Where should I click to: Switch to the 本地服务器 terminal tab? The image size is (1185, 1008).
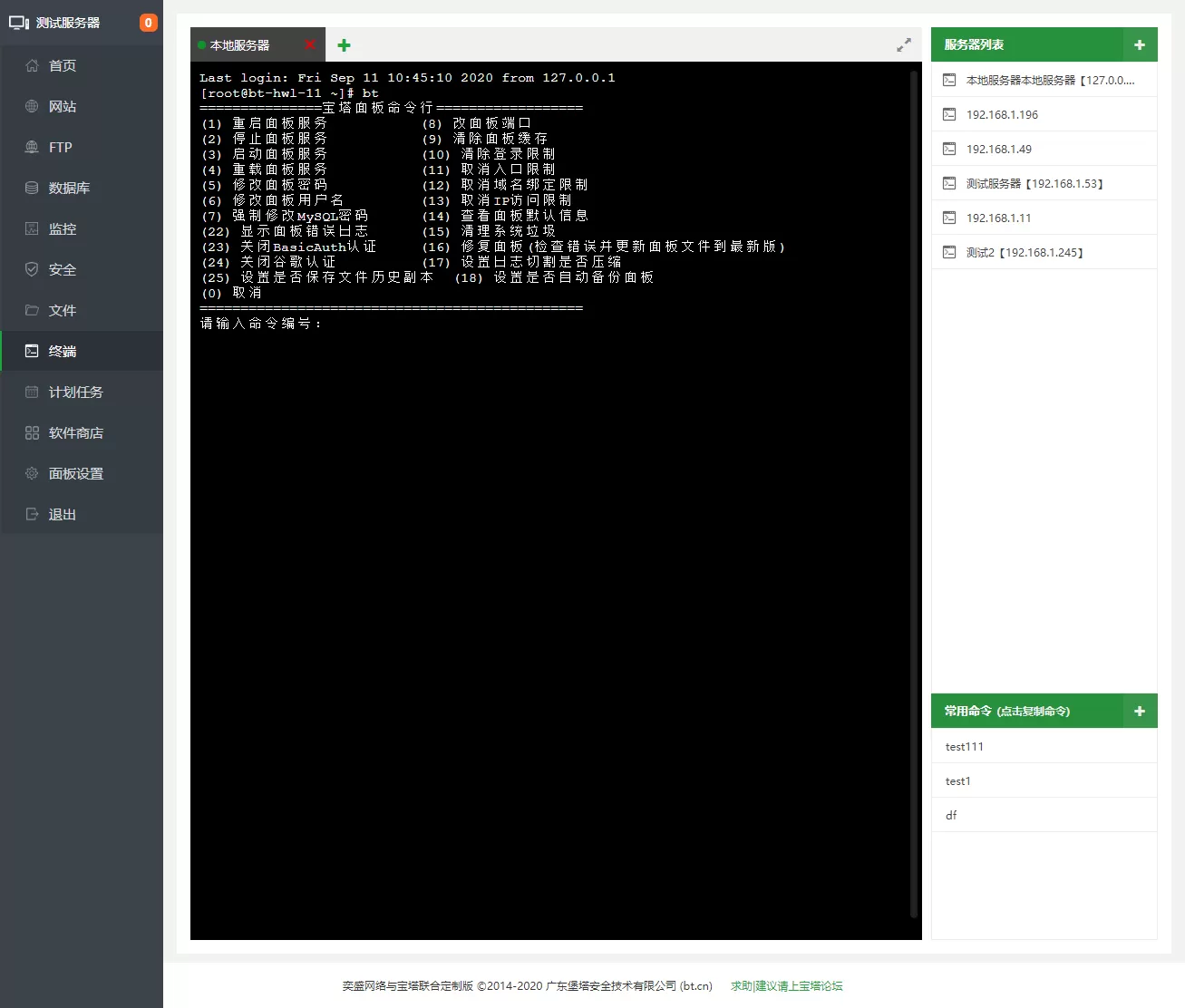pos(247,44)
